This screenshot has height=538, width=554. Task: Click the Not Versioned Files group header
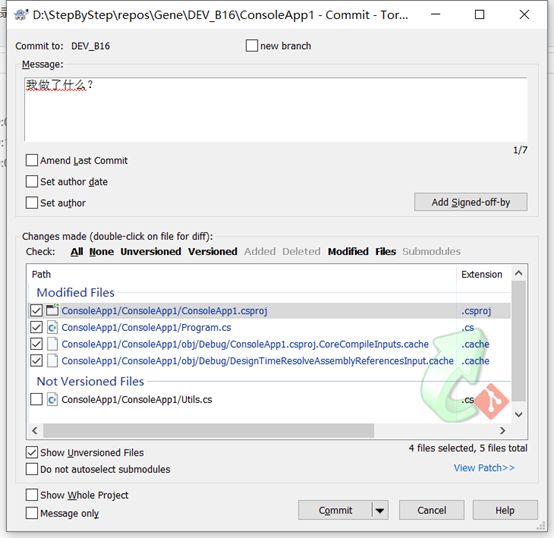(x=90, y=381)
